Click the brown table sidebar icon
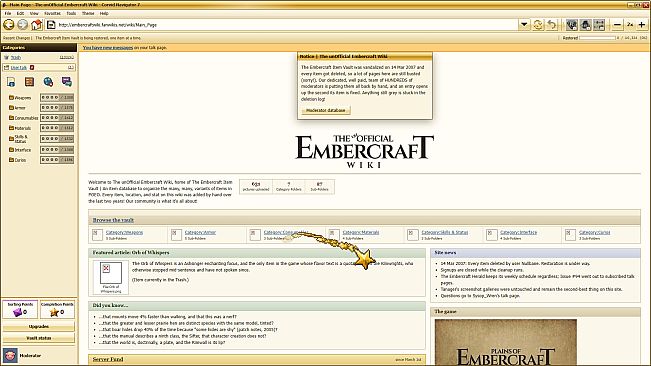Screen dimensions: 651x366 pyautogui.click(x=29, y=82)
